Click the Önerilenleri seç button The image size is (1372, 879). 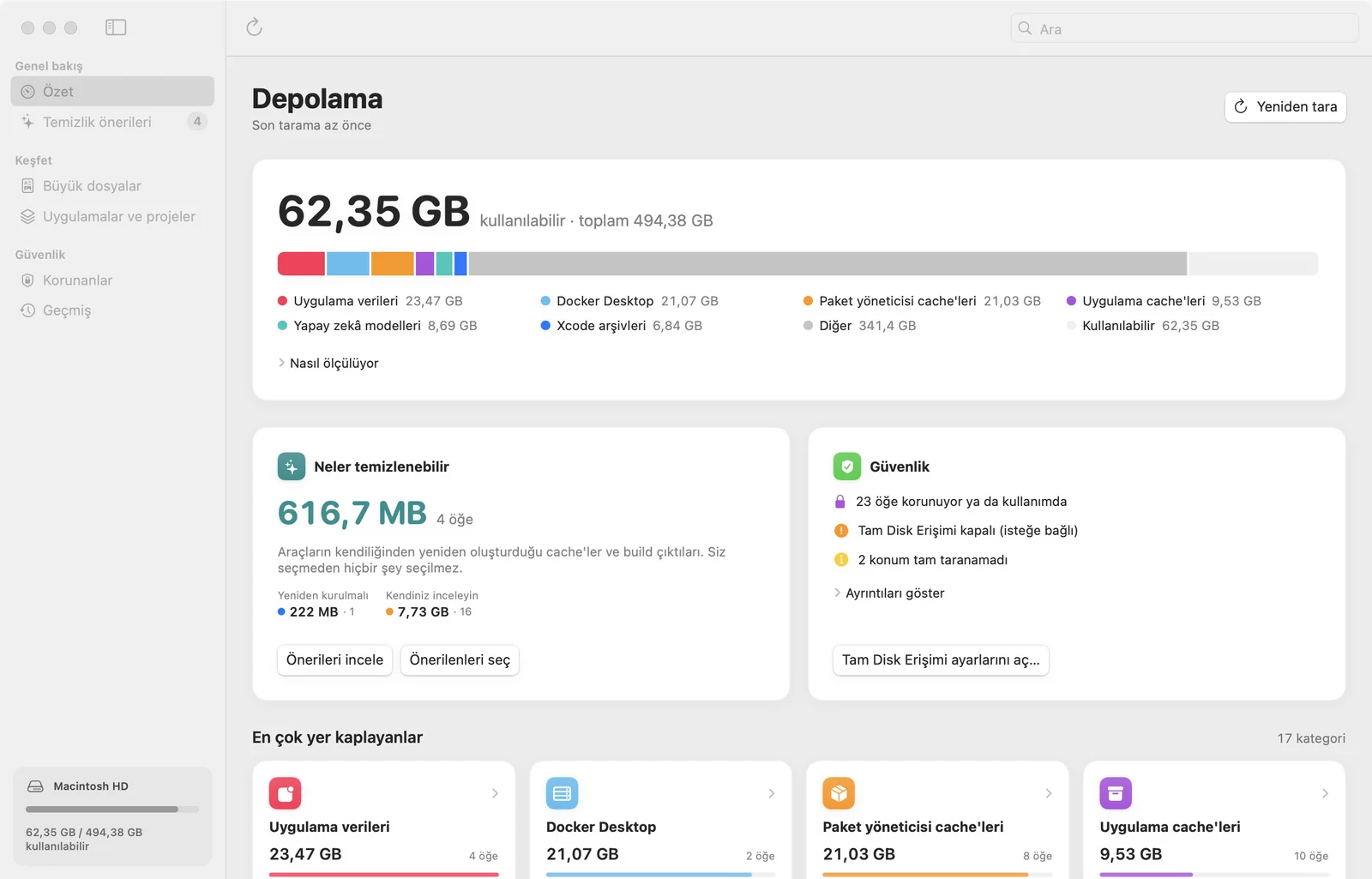click(460, 660)
